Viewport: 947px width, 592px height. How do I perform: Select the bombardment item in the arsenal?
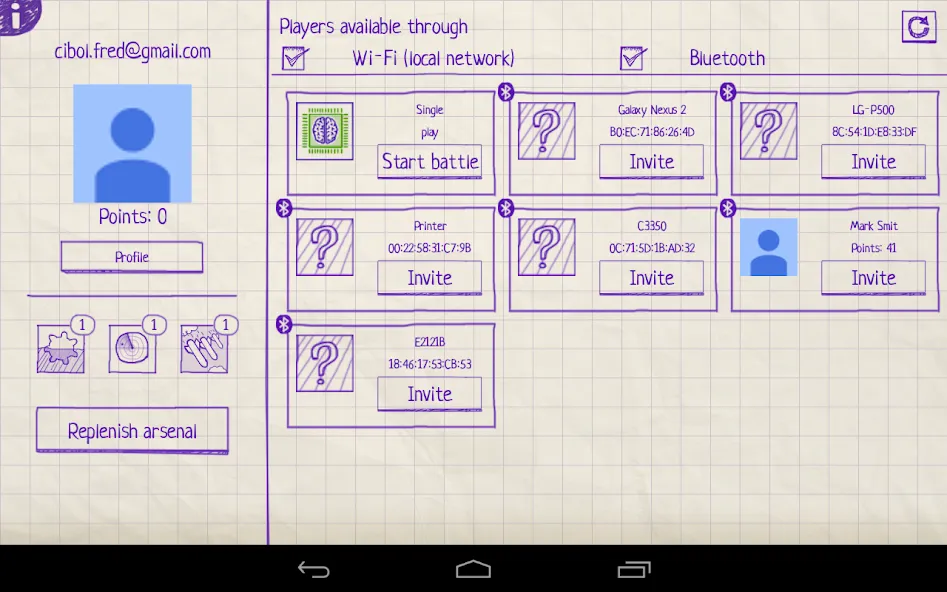click(204, 350)
